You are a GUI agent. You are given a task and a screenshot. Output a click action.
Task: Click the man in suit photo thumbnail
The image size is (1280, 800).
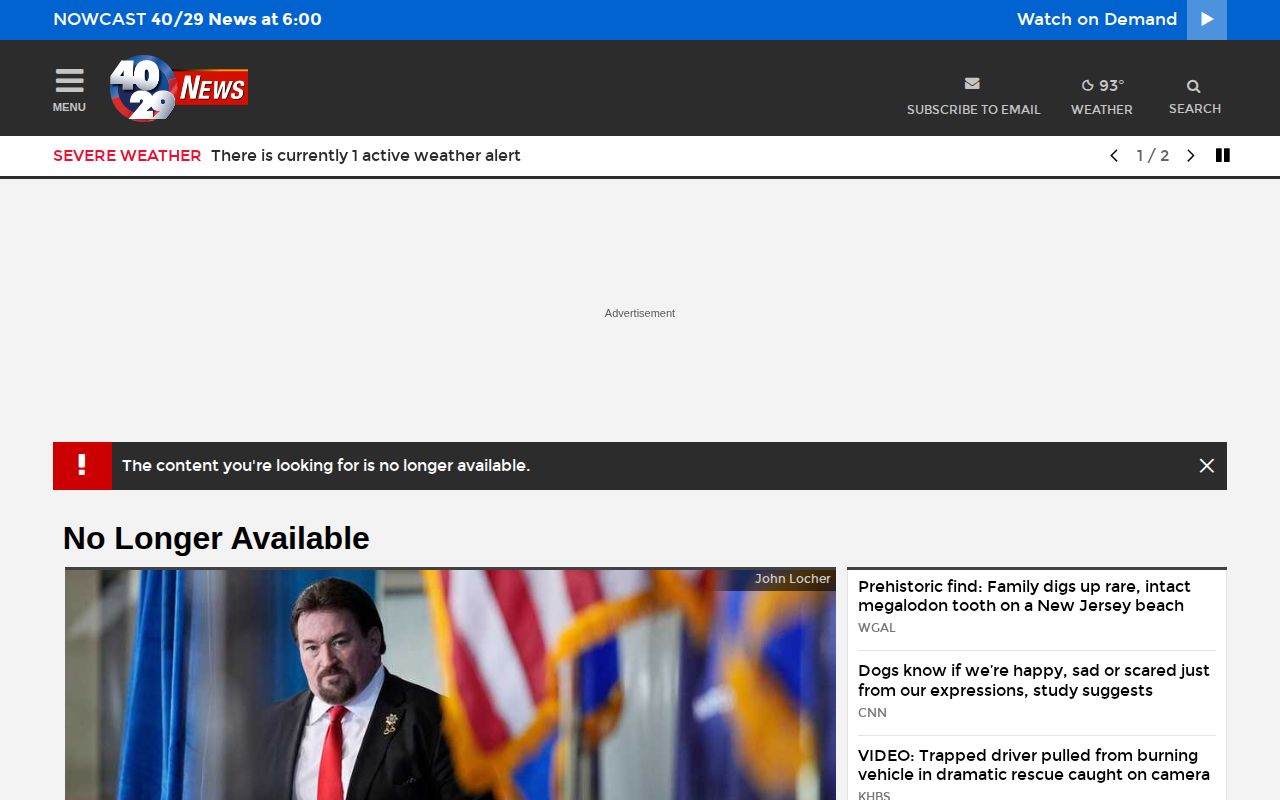click(450, 685)
